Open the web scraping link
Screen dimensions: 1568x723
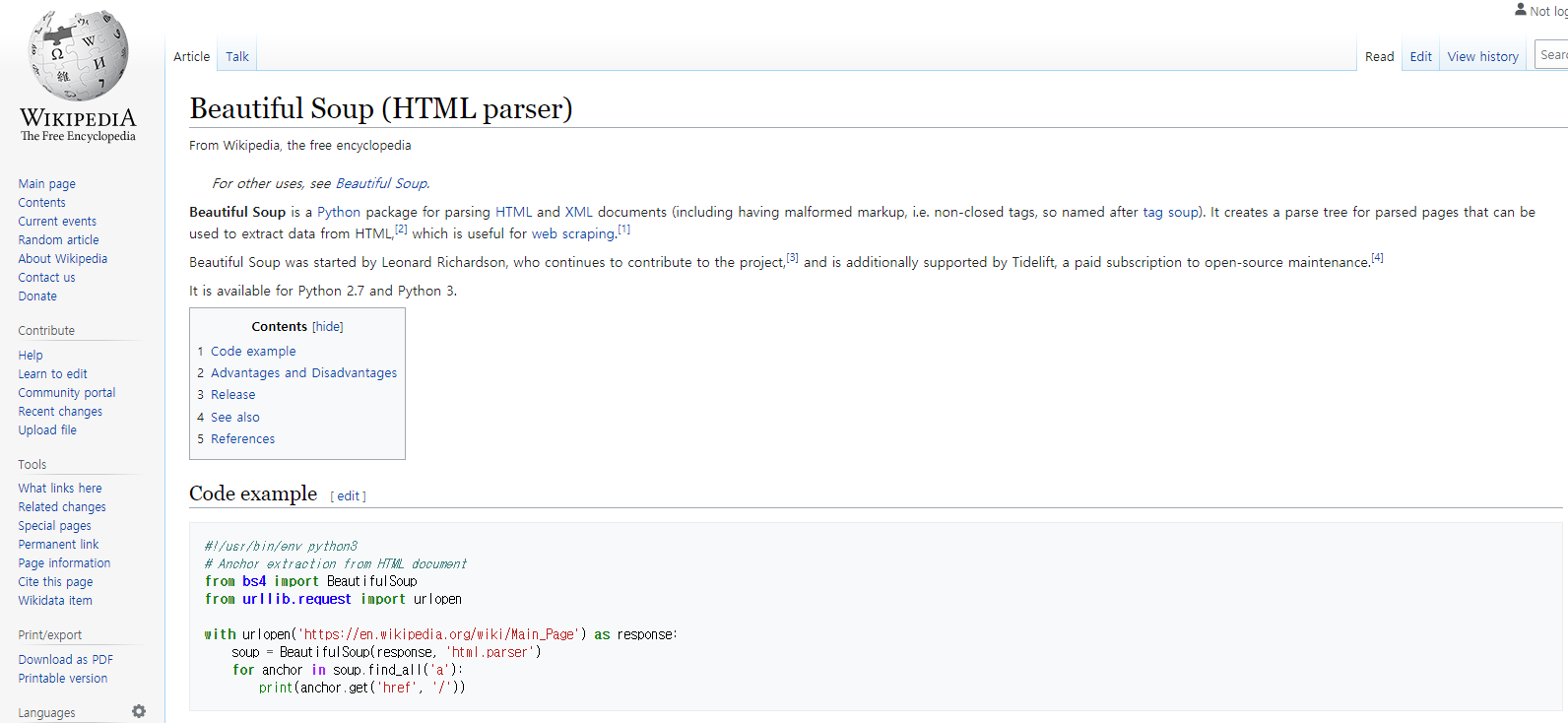point(573,233)
